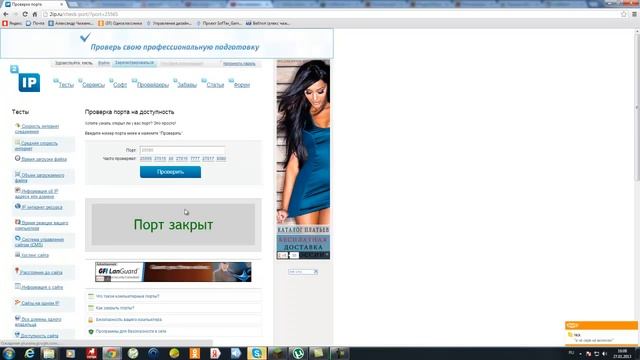Image resolution: width=640 pixels, height=360 pixels.
Task: Open Что такое компьютерные порты article
Action: [128, 296]
